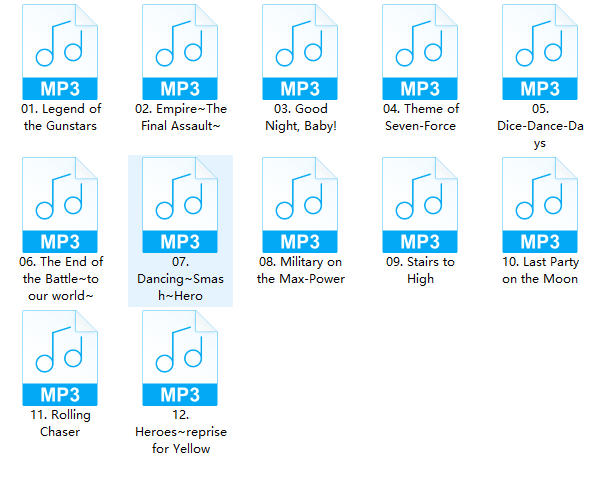
Task: Select the 06. The End of the Battle MP3 icon
Action: (60, 205)
